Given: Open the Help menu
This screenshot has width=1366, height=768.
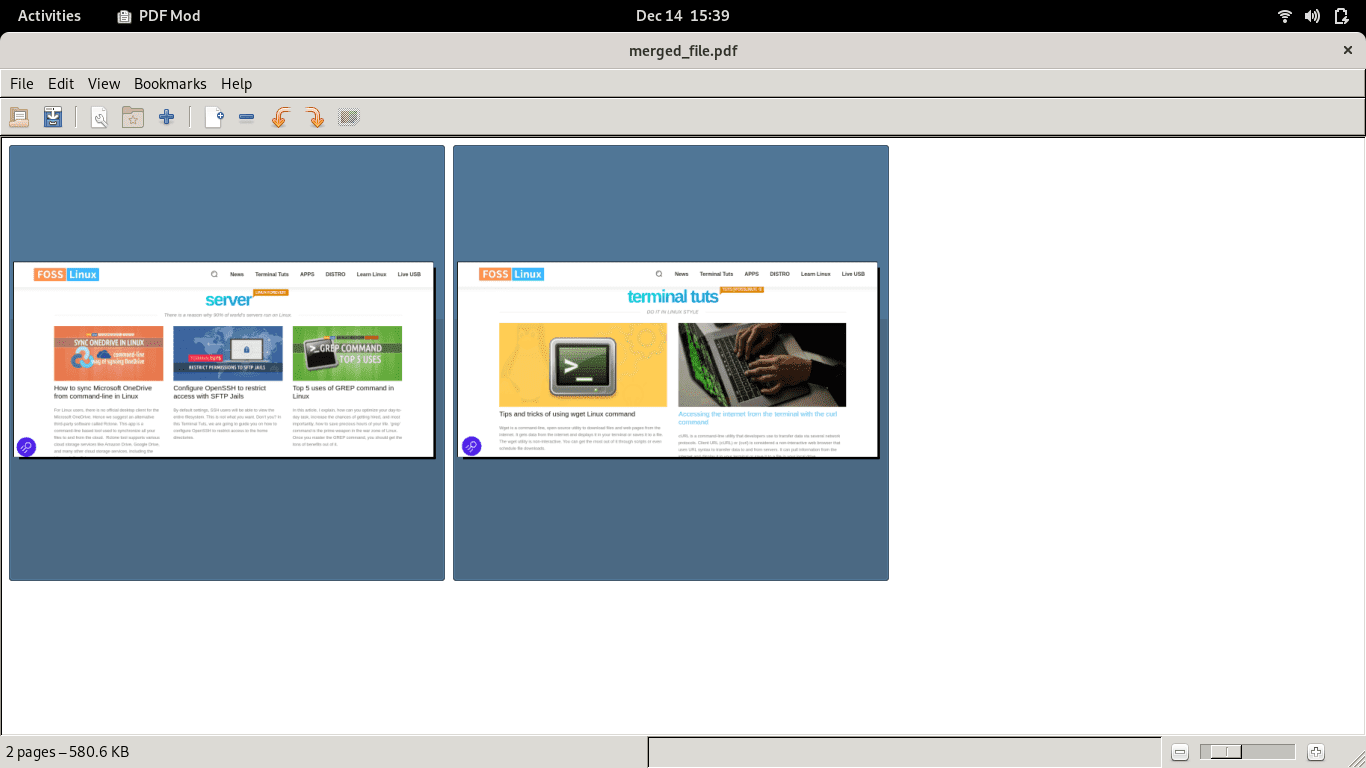Looking at the screenshot, I should [236, 84].
